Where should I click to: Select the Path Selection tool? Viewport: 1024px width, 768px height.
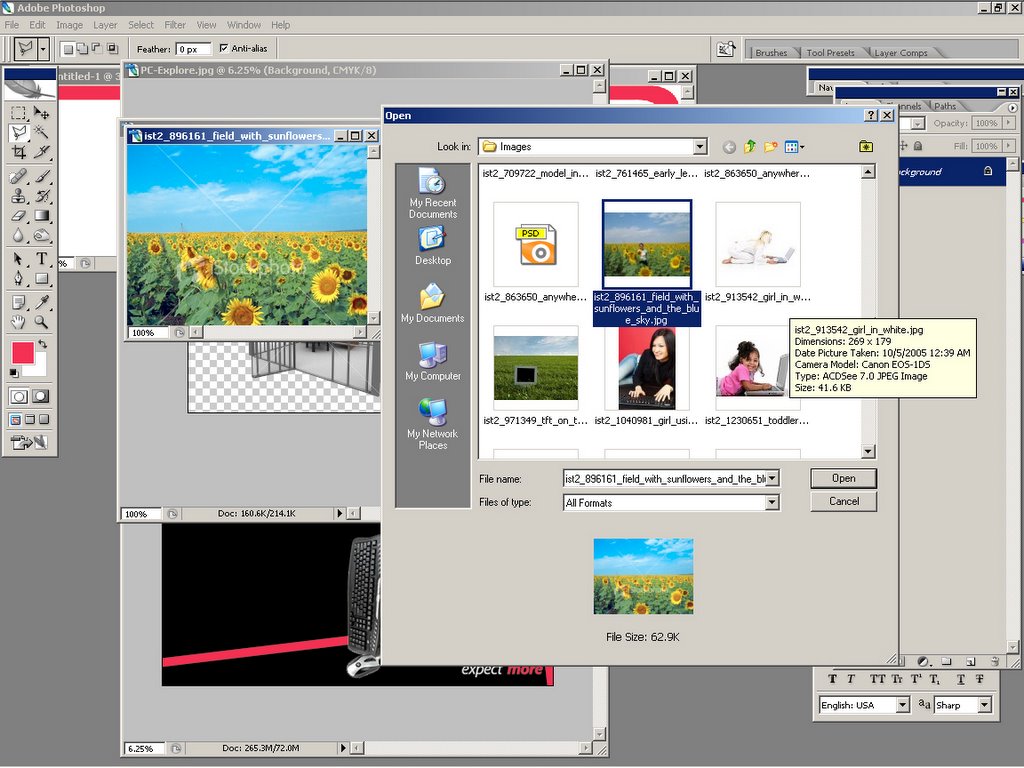click(19, 259)
